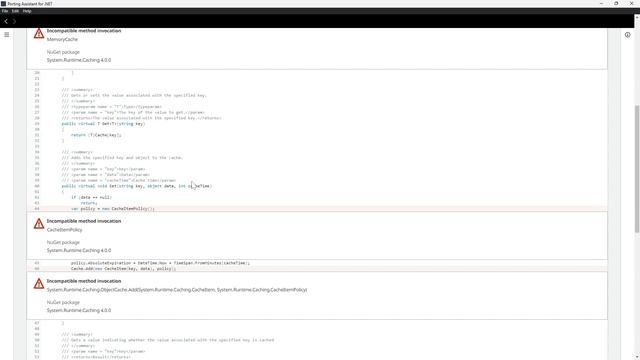Click System.Runtime.Caching 4.0.0 under MemoryCache
This screenshot has height=360, width=640.
tap(79, 60)
